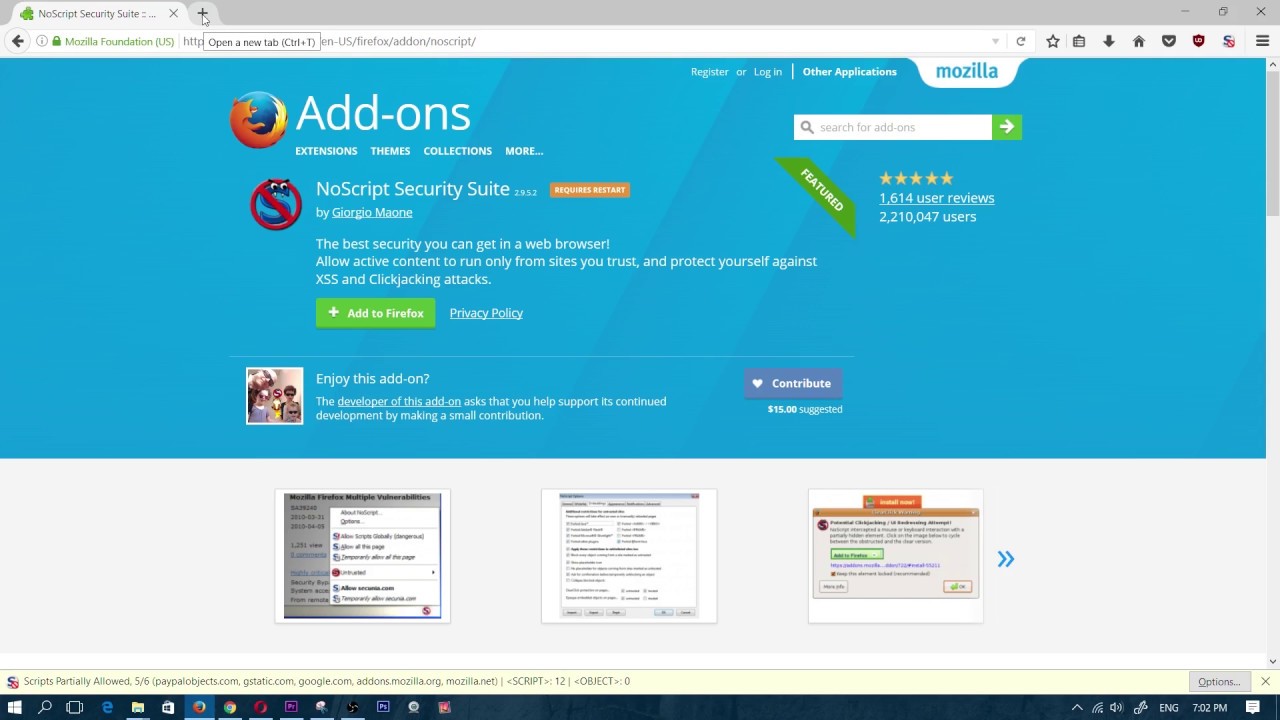The width and height of the screenshot is (1280, 720).
Task: Open the Themes menu item
Action: tap(390, 151)
